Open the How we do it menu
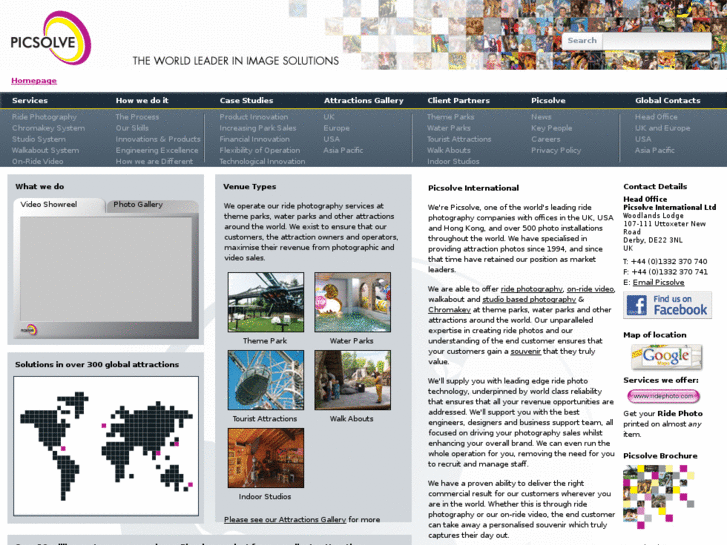This screenshot has height=545, width=727. click(x=142, y=100)
